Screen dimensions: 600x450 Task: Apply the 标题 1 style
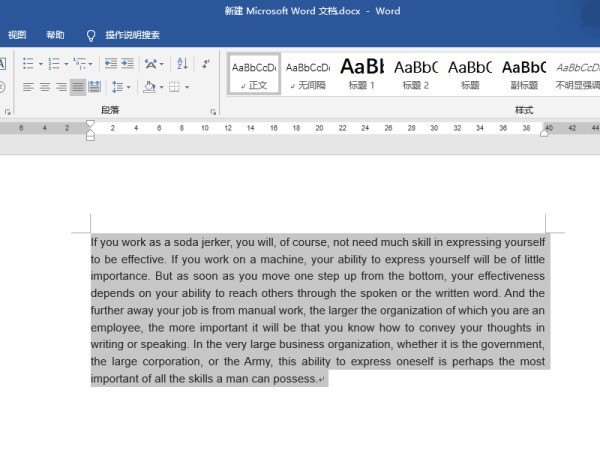click(x=362, y=74)
